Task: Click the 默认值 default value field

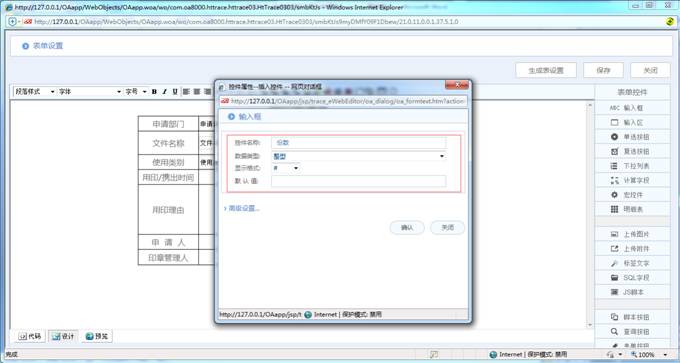Action: pyautogui.click(x=358, y=181)
